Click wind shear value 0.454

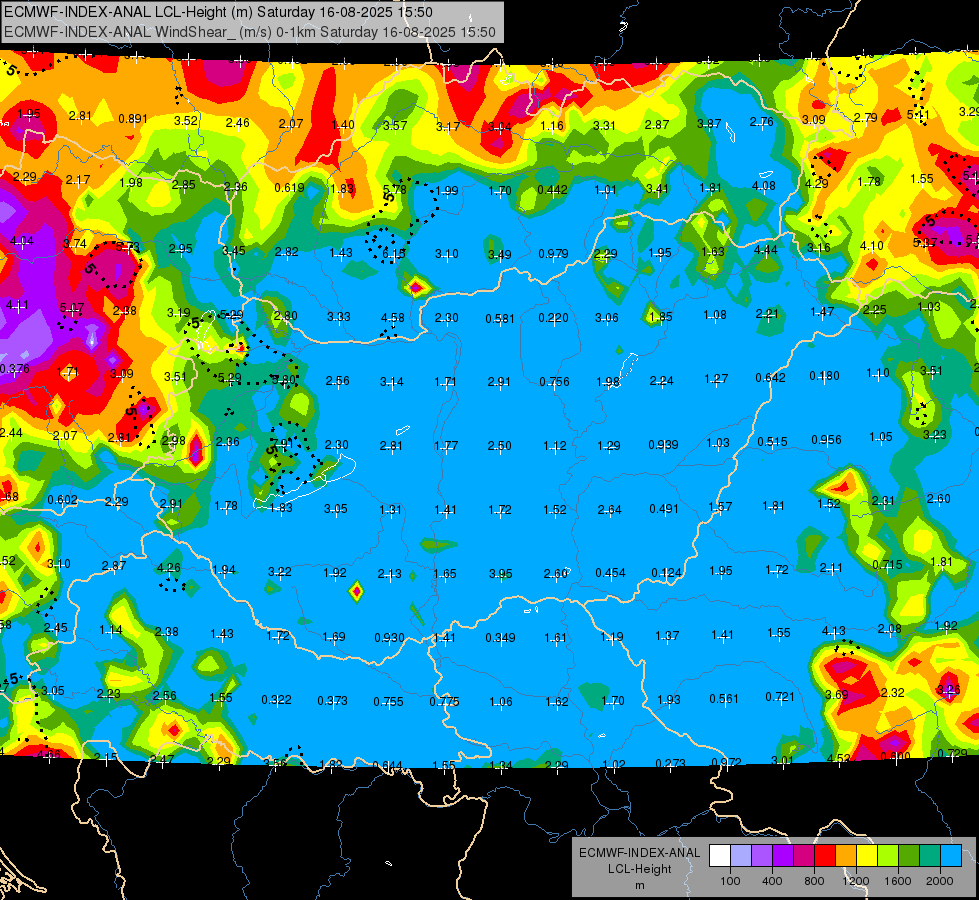coord(611,573)
